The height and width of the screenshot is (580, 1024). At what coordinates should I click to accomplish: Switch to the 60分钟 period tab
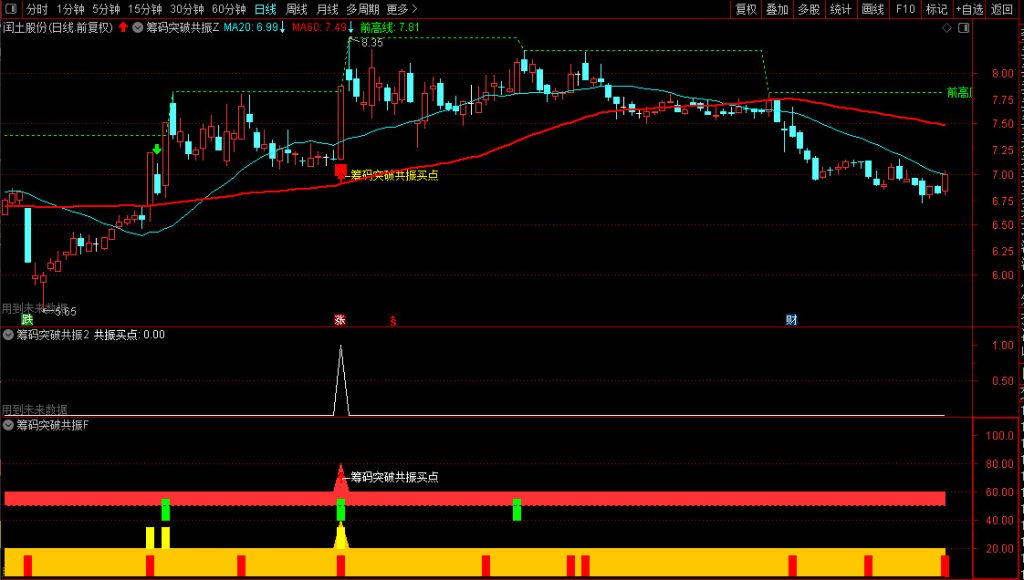coord(229,9)
